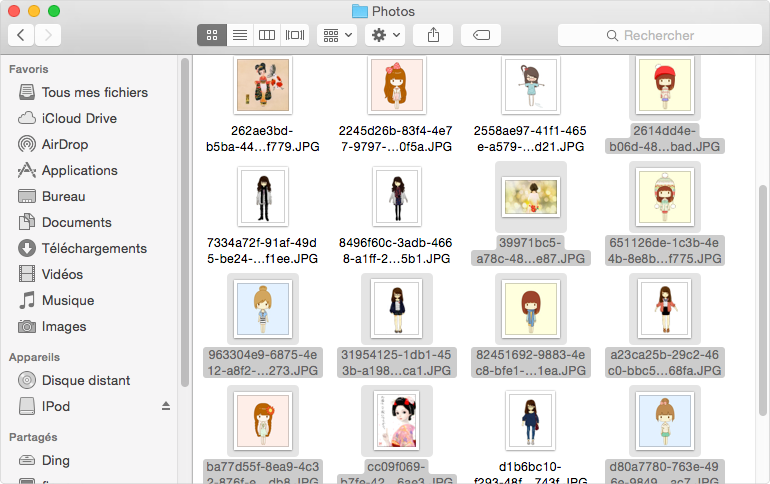Select thumbnail of 7334a72f-91af-49d...f1ee.JPG
The width and height of the screenshot is (770, 484).
(263, 196)
